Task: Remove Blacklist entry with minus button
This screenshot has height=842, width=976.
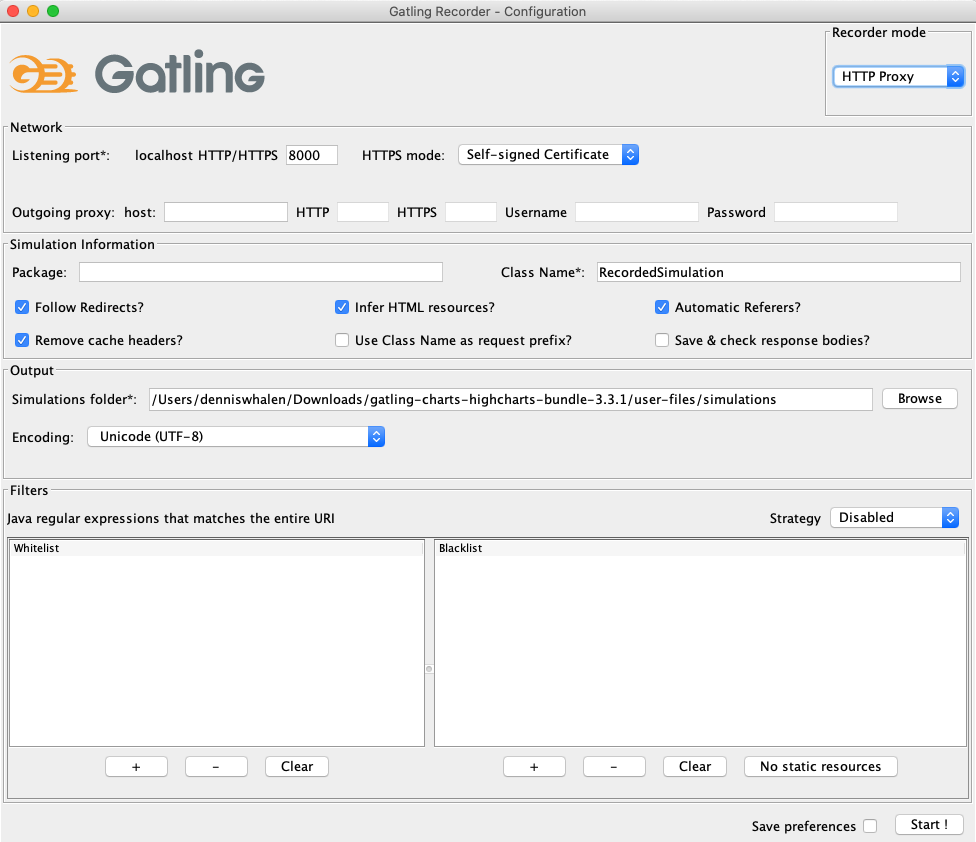Action: 614,767
